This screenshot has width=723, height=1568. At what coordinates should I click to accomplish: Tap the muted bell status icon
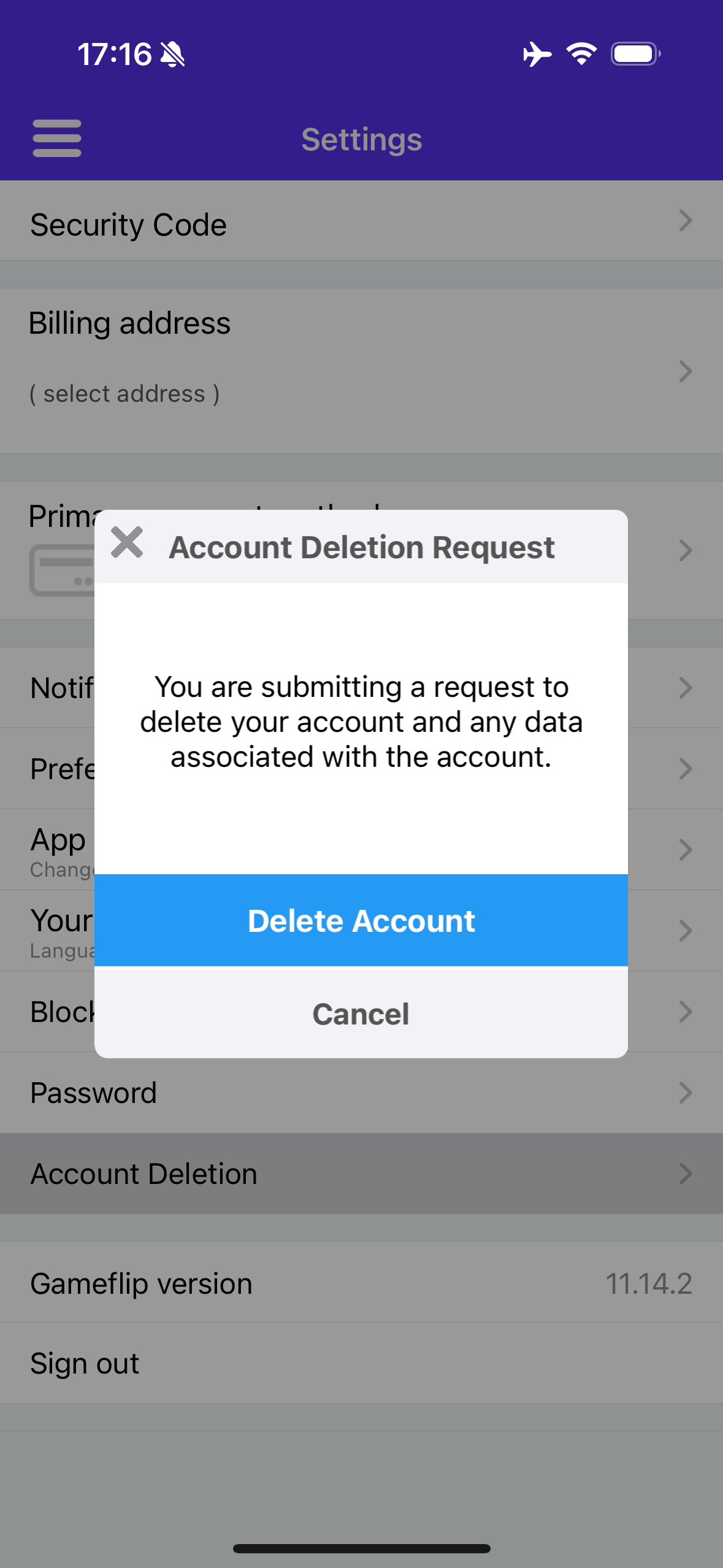point(172,55)
